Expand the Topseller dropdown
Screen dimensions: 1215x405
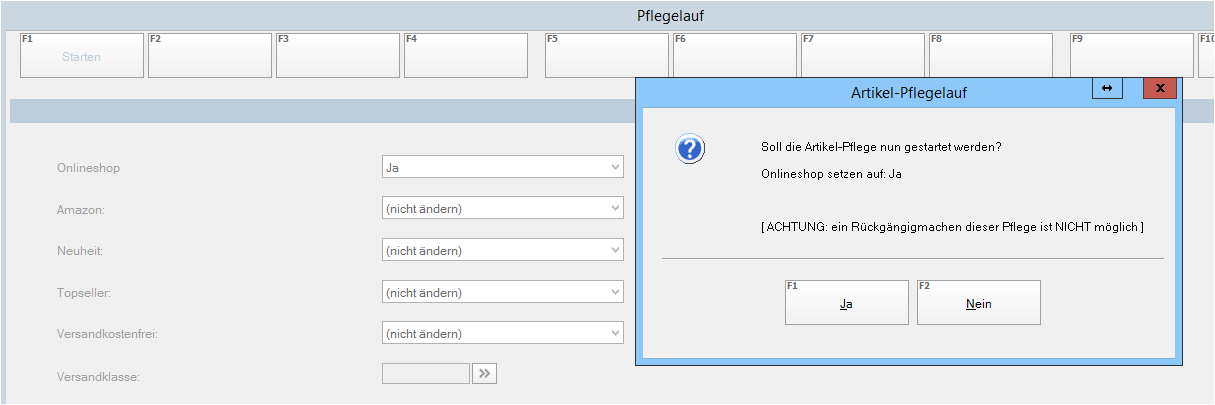(615, 293)
